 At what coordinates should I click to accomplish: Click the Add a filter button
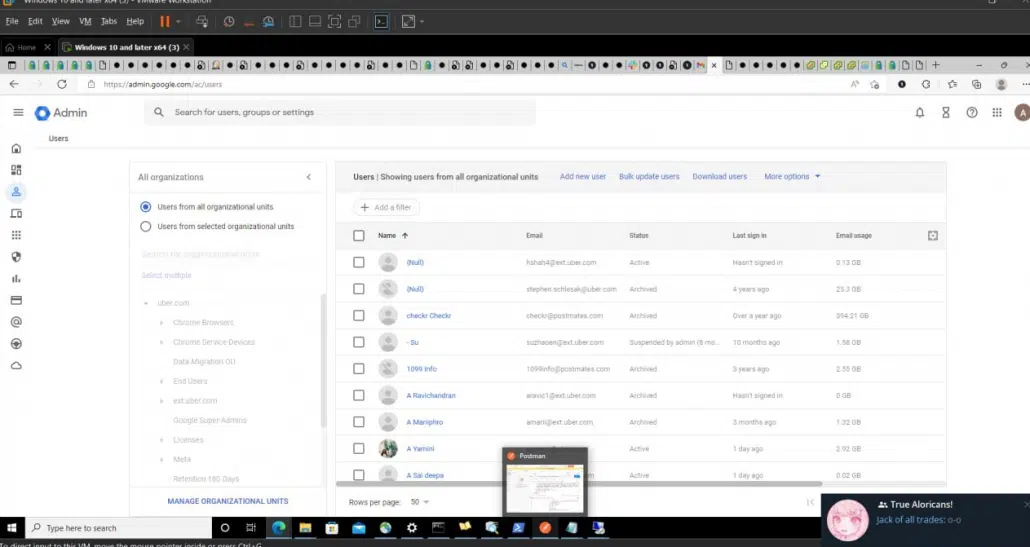pyautogui.click(x=386, y=208)
